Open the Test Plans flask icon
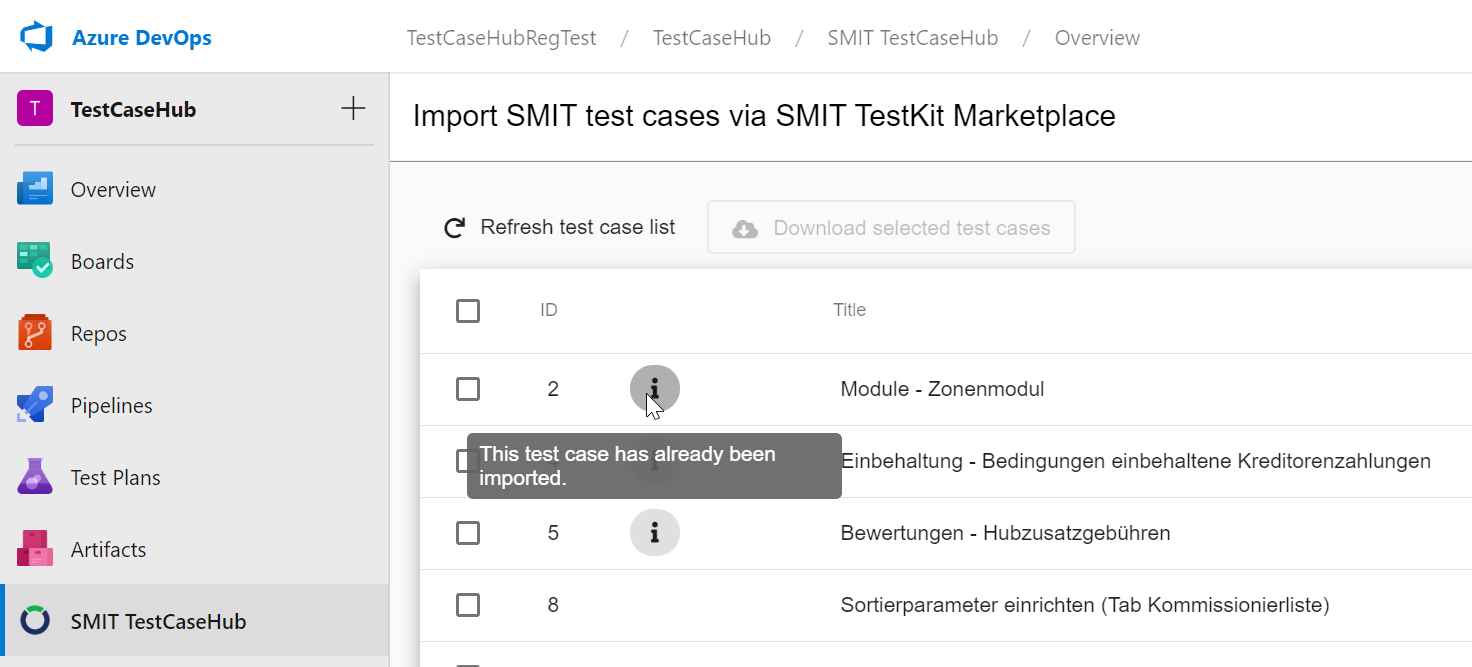This screenshot has width=1472, height=667. pos(35,477)
